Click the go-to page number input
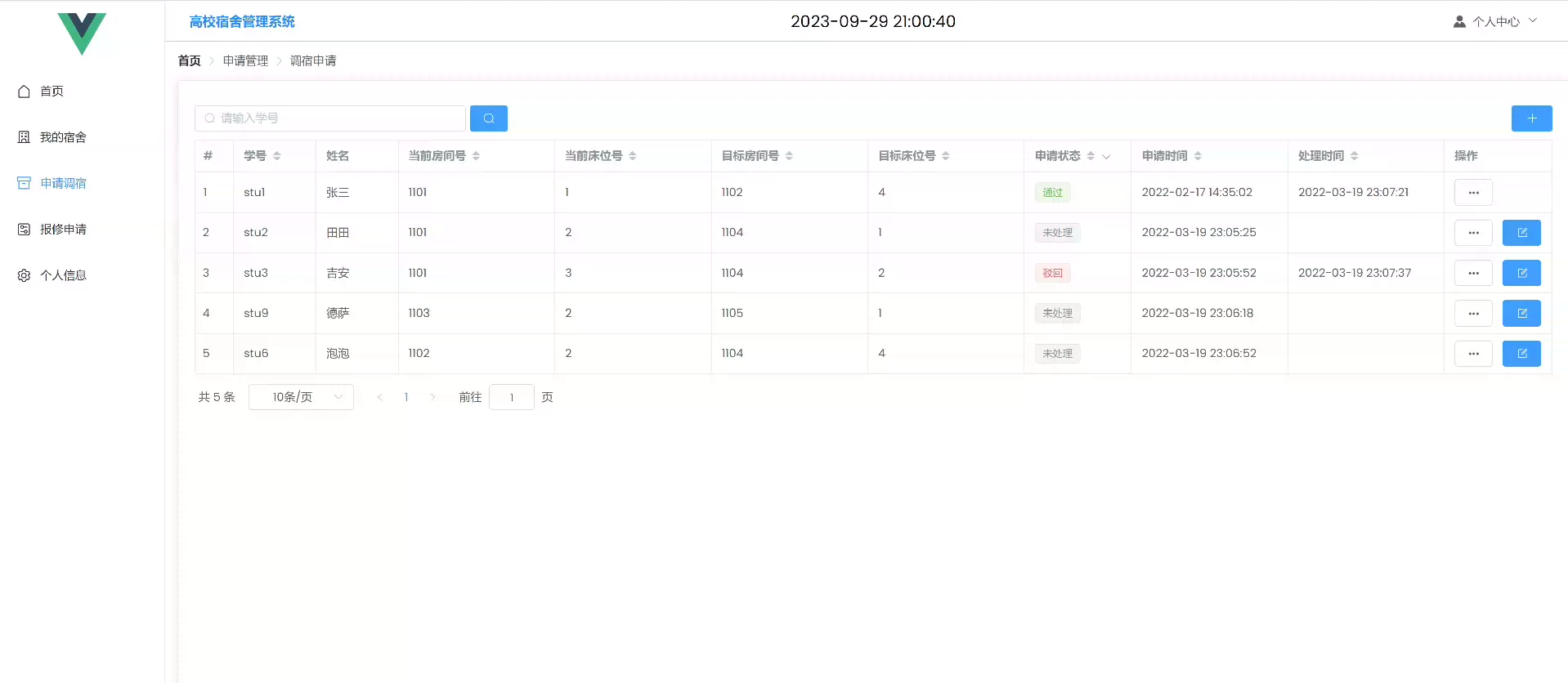The width and height of the screenshot is (1568, 683). (511, 397)
